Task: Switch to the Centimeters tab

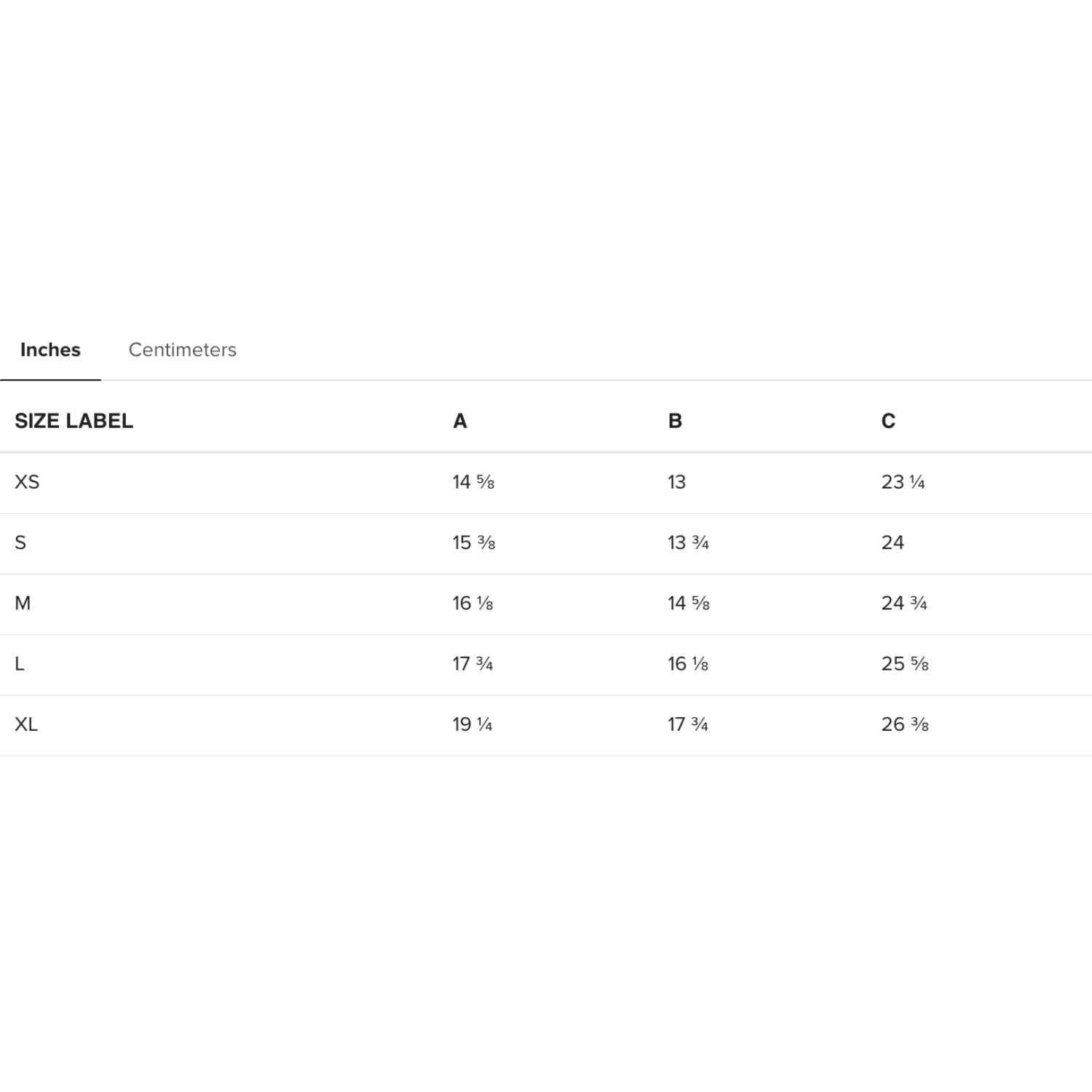Action: pos(182,350)
